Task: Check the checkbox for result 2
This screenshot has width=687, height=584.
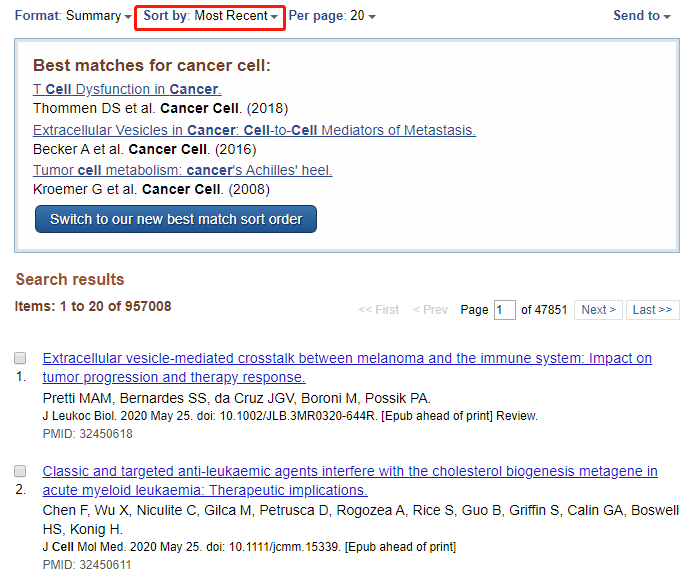Action: (20, 471)
